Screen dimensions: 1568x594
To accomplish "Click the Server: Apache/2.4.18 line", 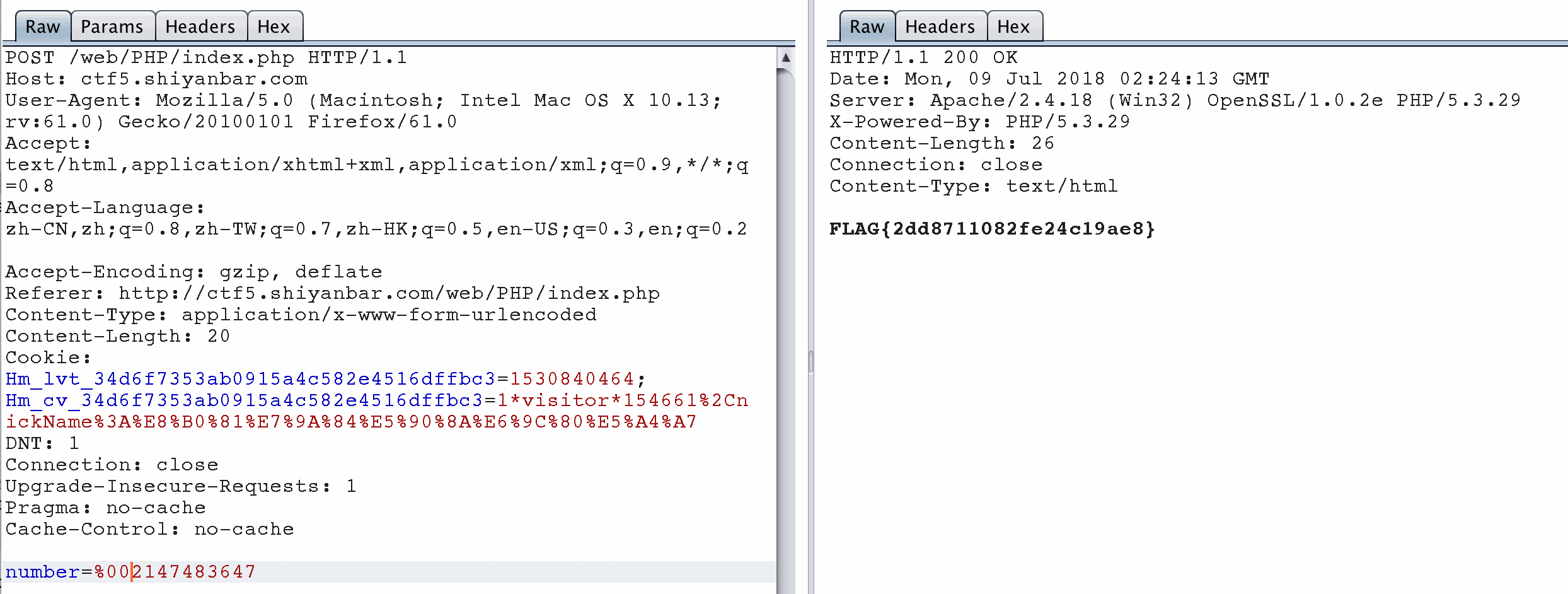I will click(x=1175, y=100).
